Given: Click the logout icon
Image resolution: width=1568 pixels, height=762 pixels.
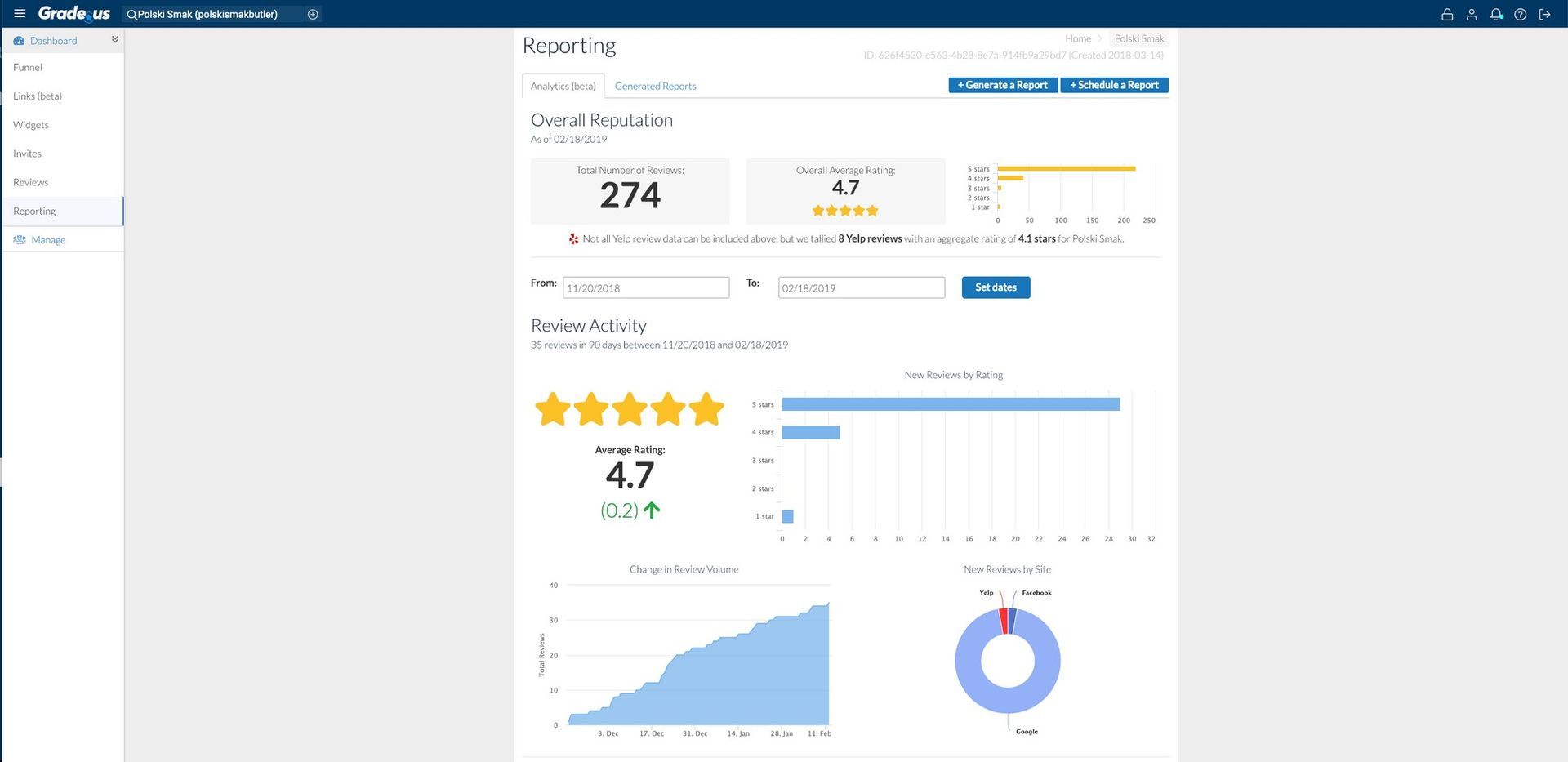Looking at the screenshot, I should 1544,14.
